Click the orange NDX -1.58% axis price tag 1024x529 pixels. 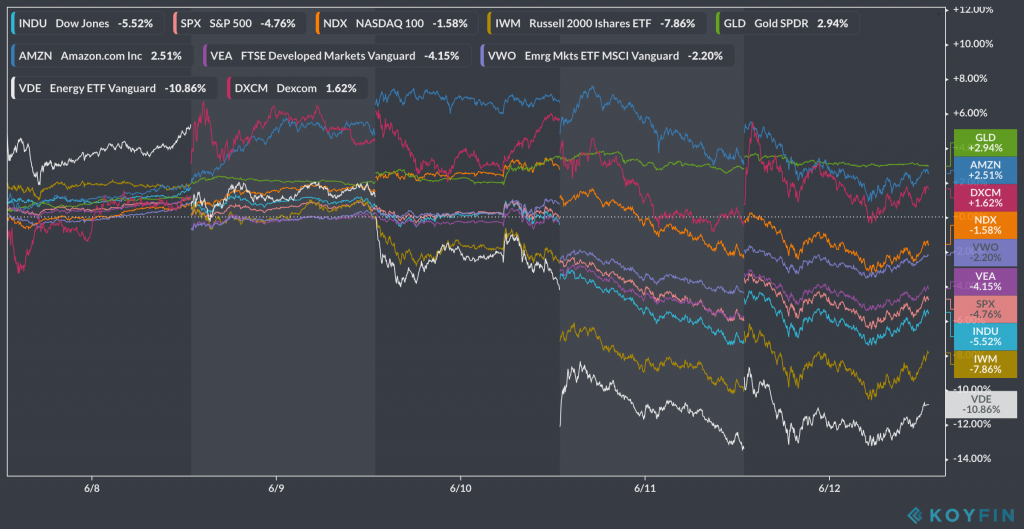tap(985, 225)
